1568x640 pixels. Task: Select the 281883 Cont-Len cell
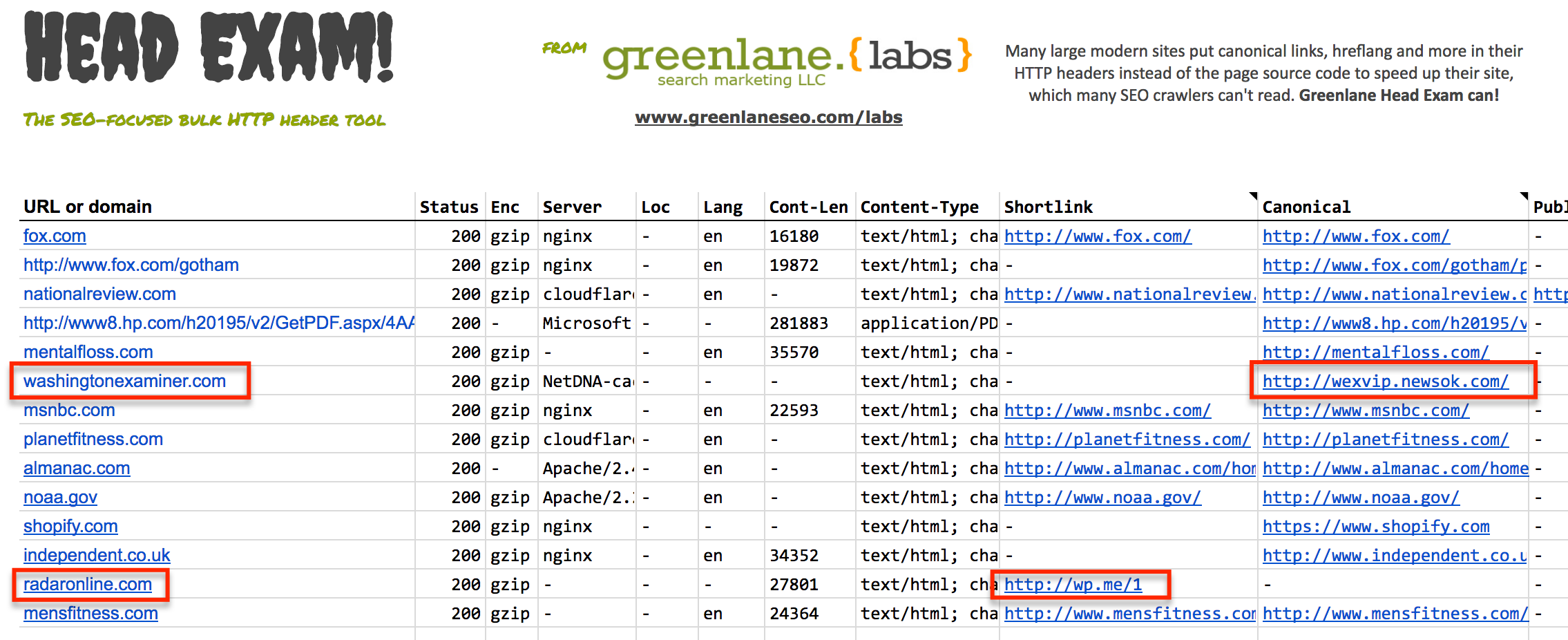coord(799,323)
